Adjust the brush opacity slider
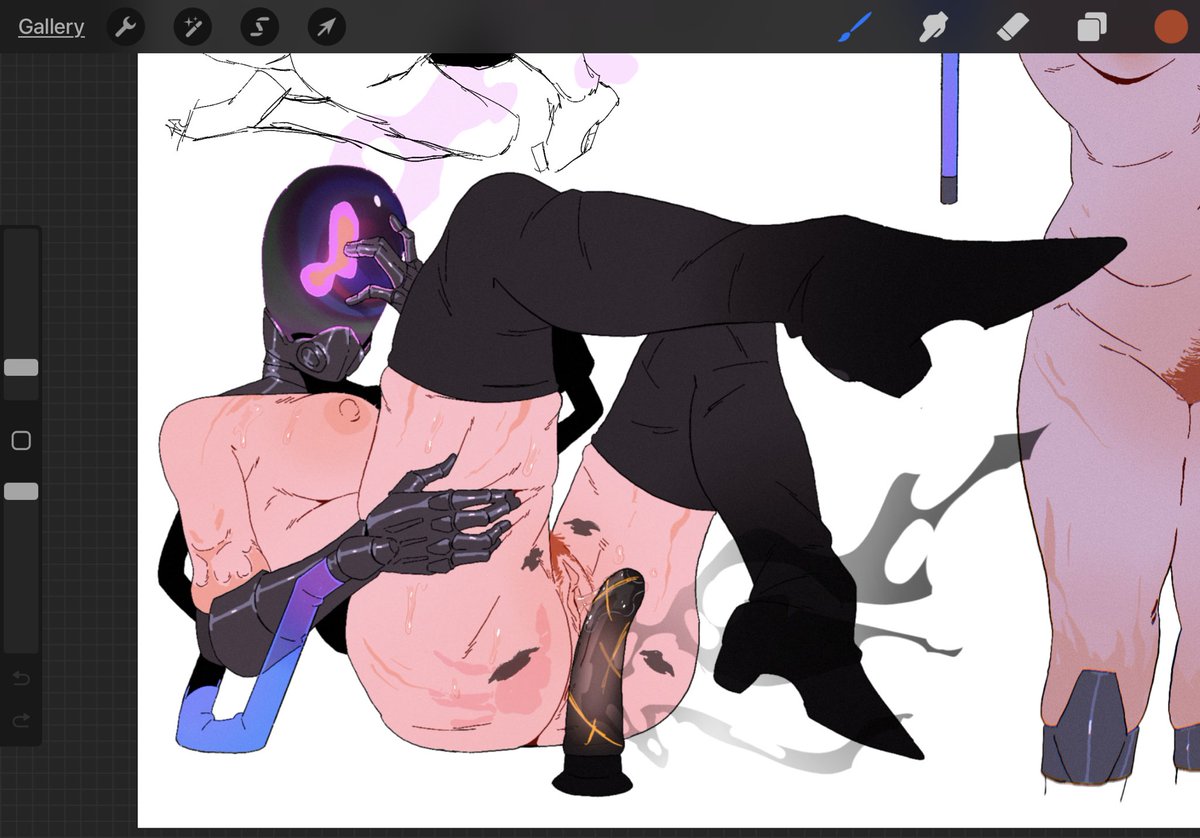 click(x=21, y=491)
